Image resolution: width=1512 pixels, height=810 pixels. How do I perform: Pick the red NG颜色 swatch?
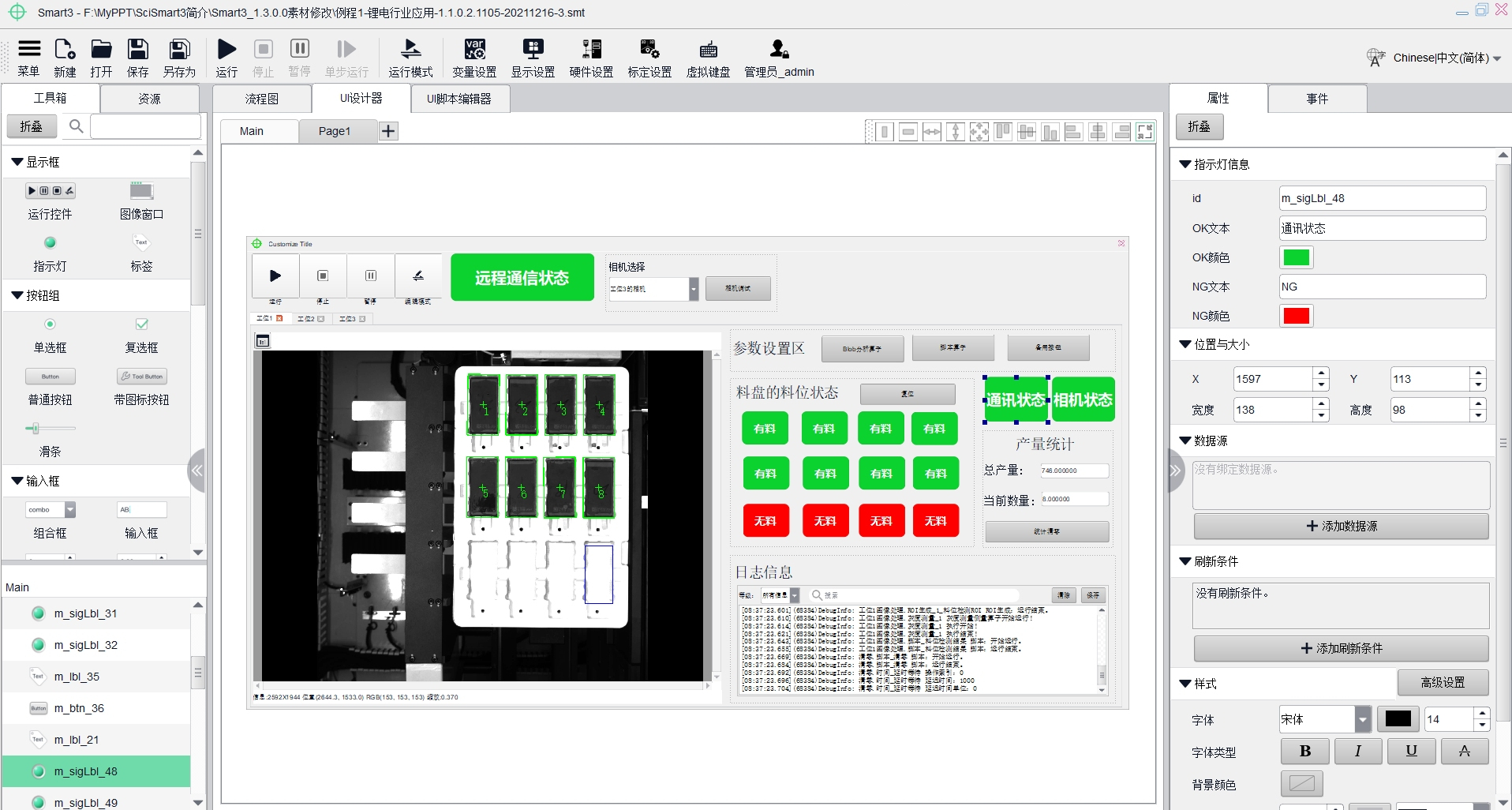pyautogui.click(x=1297, y=316)
